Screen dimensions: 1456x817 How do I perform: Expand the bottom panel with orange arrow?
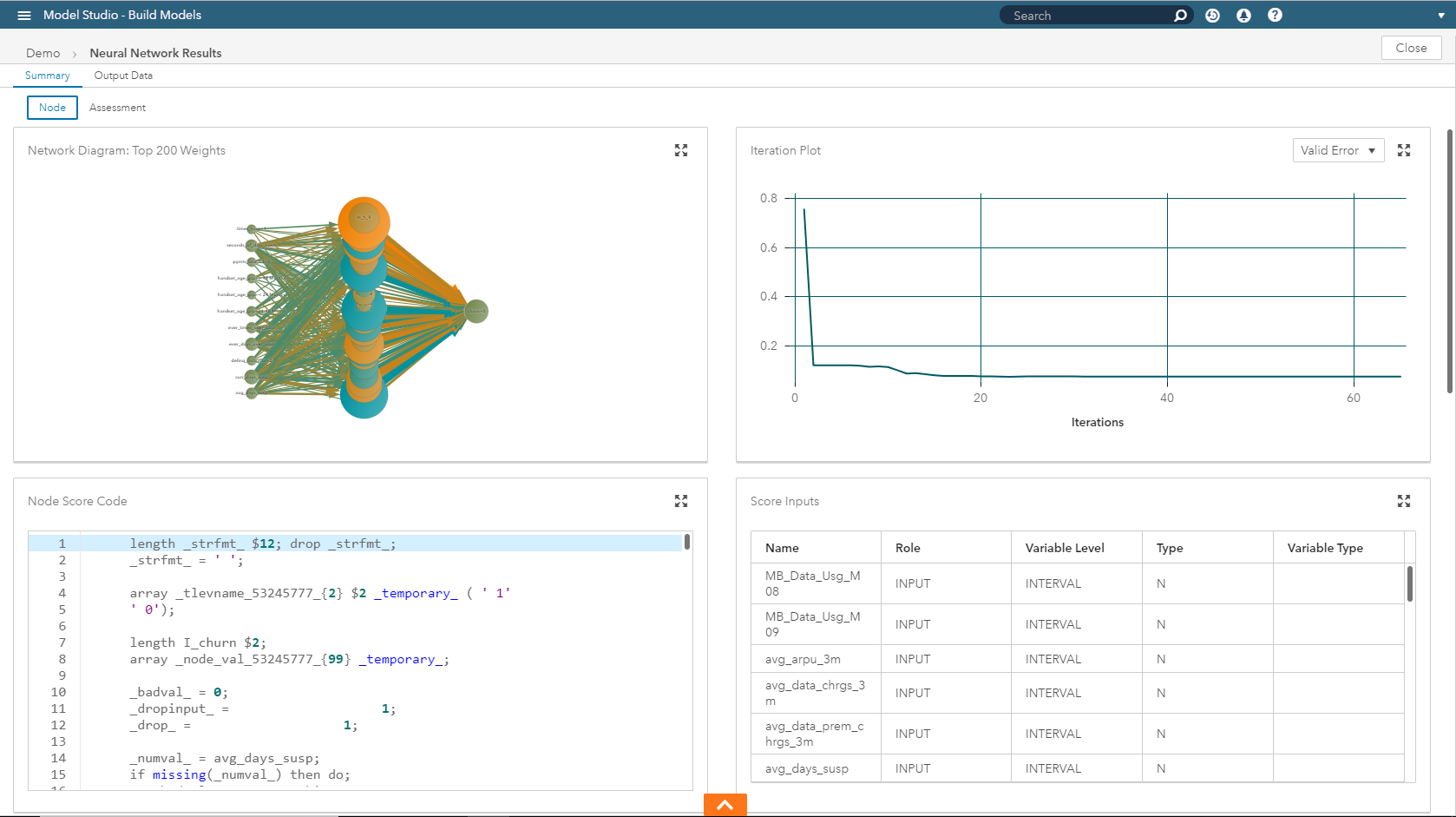pos(725,805)
